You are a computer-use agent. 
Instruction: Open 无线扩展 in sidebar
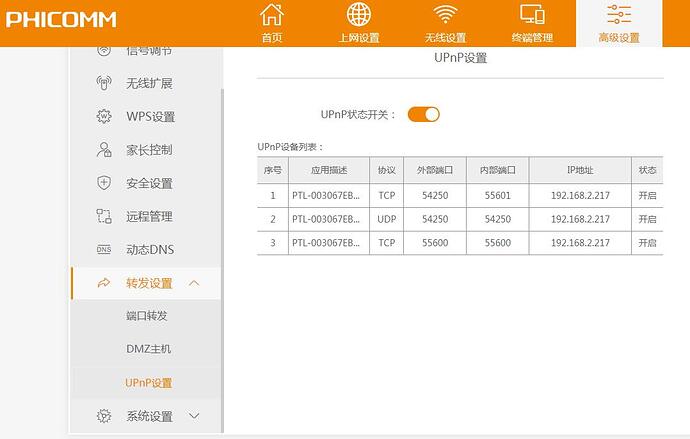149,83
